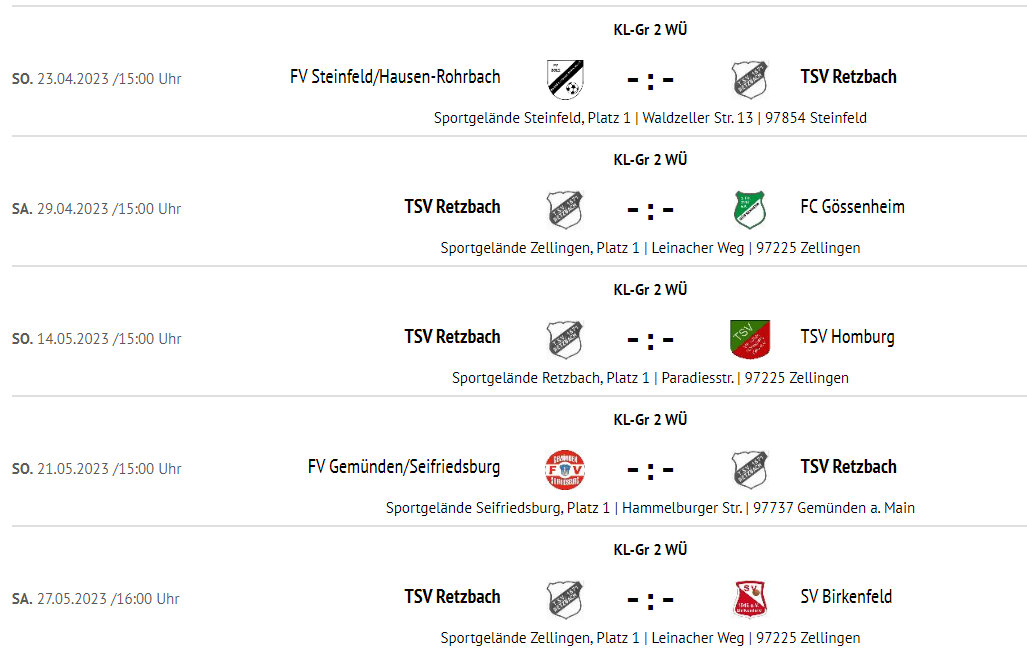Click TSV Retzbach crest in 29.04.2023 match
The width and height of the screenshot is (1027, 656).
pos(565,210)
